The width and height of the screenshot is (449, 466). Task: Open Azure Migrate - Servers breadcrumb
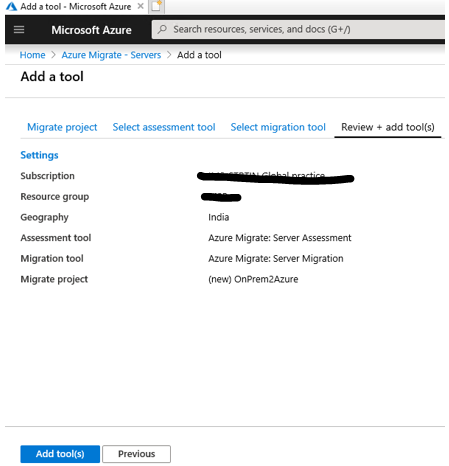pyautogui.click(x=111, y=55)
